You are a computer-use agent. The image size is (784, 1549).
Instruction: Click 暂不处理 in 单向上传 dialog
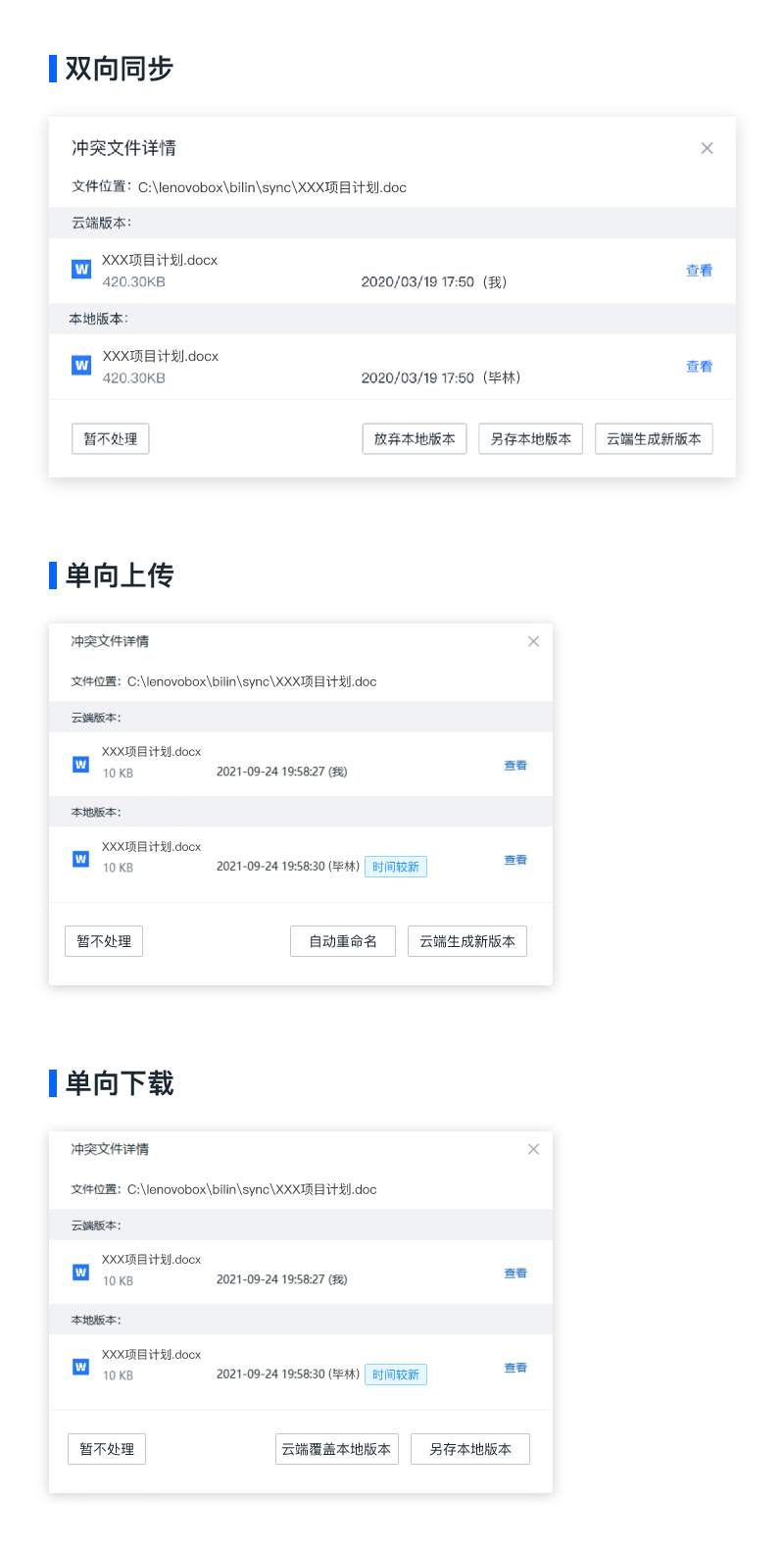coord(104,941)
